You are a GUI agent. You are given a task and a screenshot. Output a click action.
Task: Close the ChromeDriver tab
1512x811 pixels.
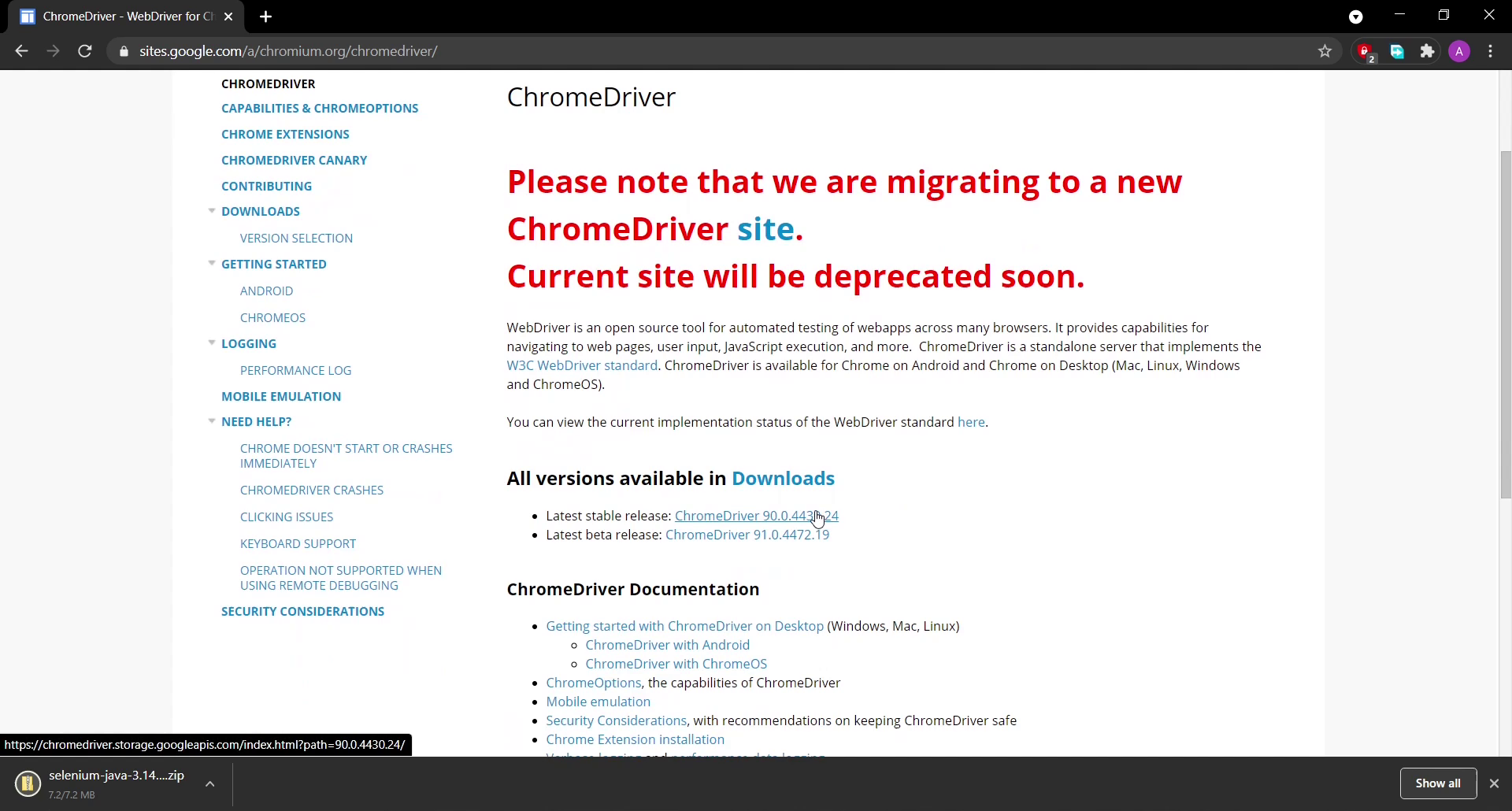click(x=228, y=17)
